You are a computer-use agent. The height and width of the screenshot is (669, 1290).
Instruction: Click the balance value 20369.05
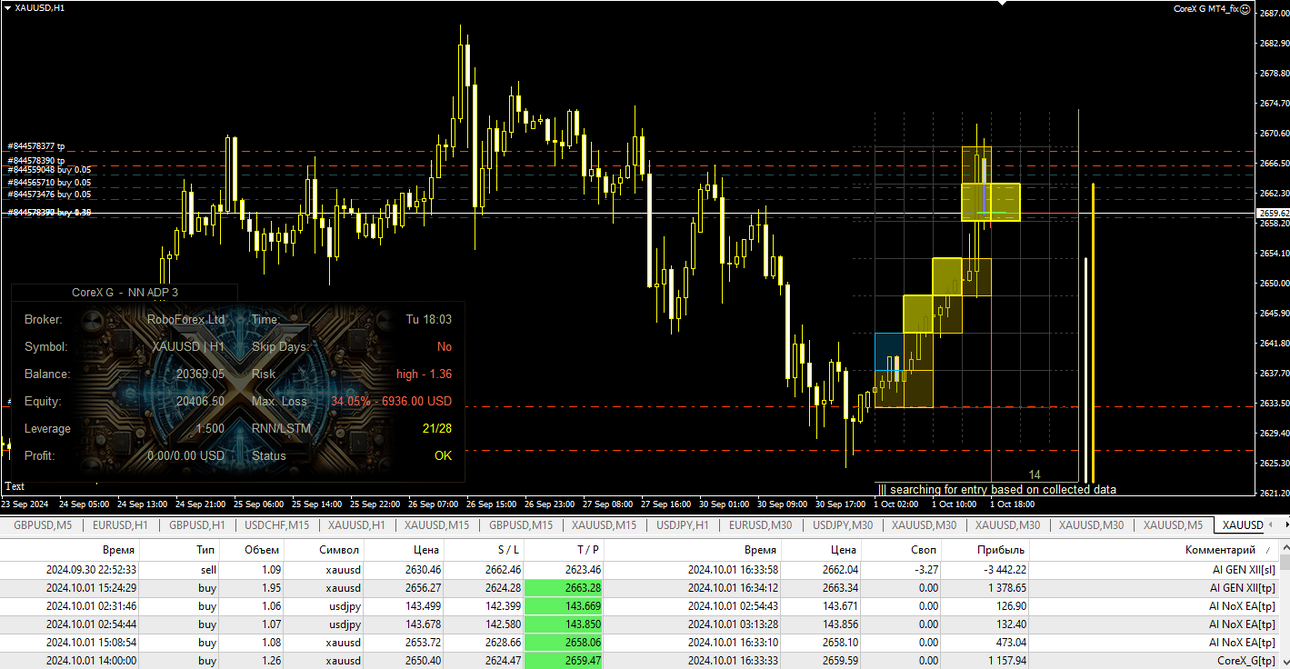pos(201,374)
